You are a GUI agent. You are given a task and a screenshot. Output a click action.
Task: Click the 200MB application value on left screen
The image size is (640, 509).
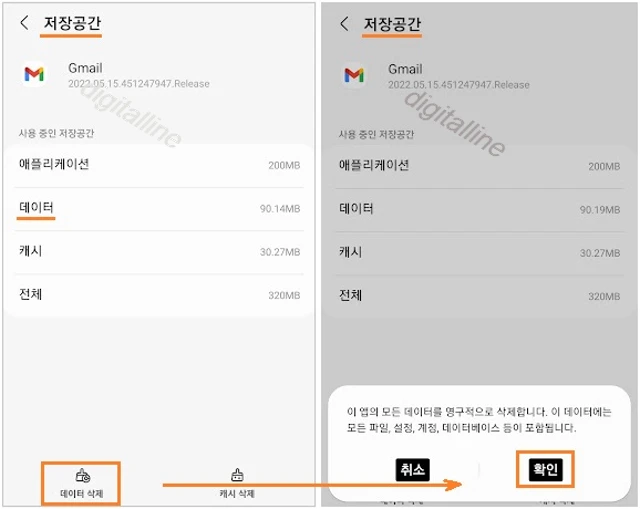point(284,165)
